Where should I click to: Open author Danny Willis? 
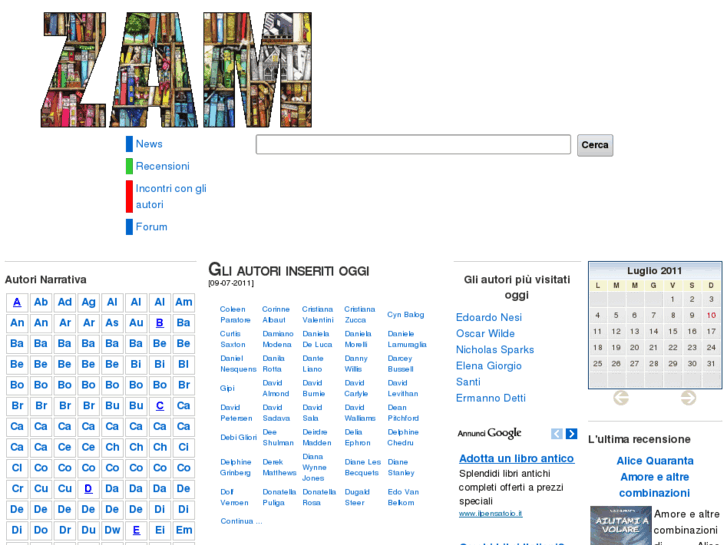coord(356,364)
